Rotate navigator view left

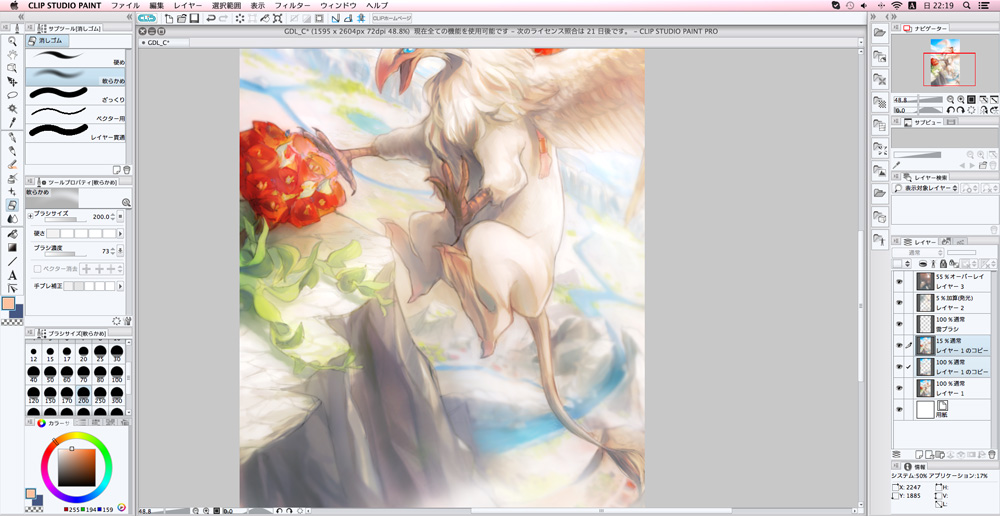coord(951,110)
